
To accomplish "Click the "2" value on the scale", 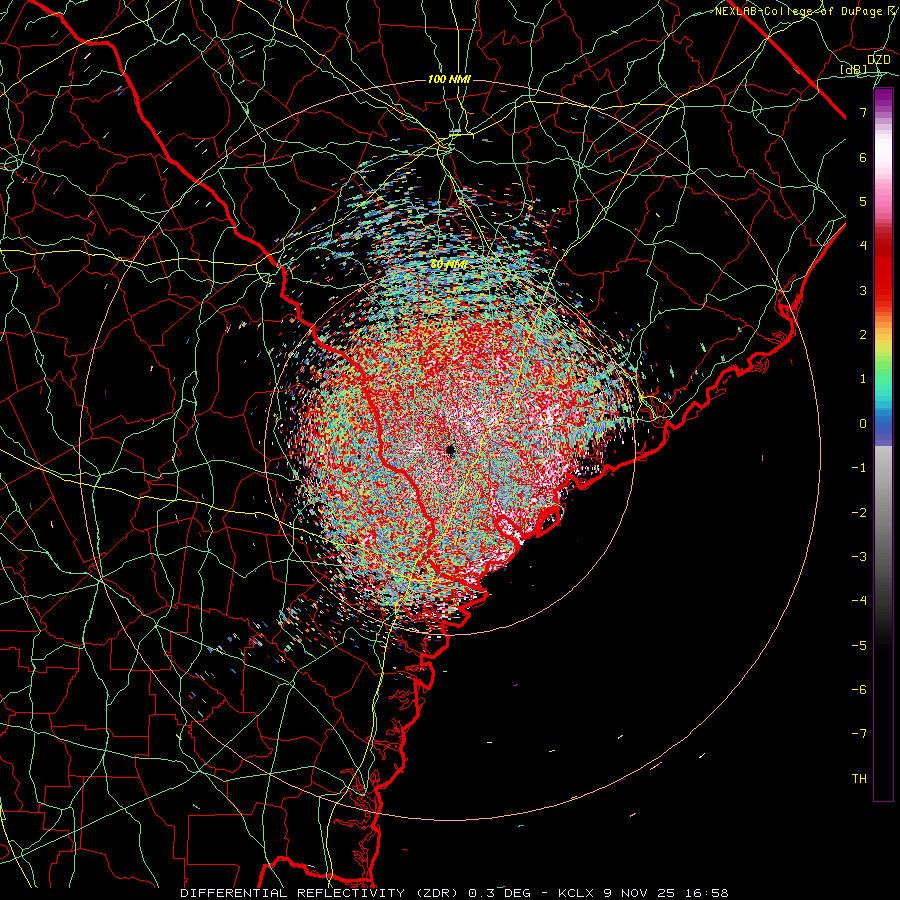I will tap(863, 335).
